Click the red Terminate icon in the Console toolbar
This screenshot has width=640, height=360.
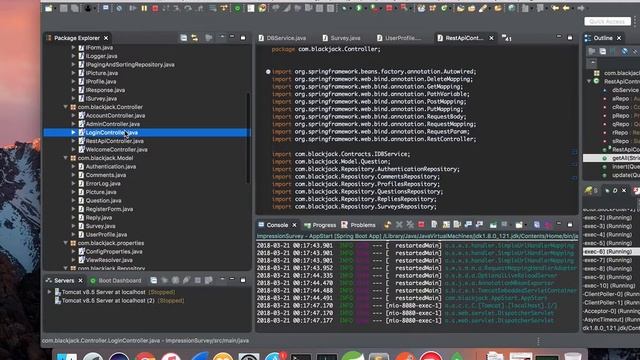coord(421,224)
